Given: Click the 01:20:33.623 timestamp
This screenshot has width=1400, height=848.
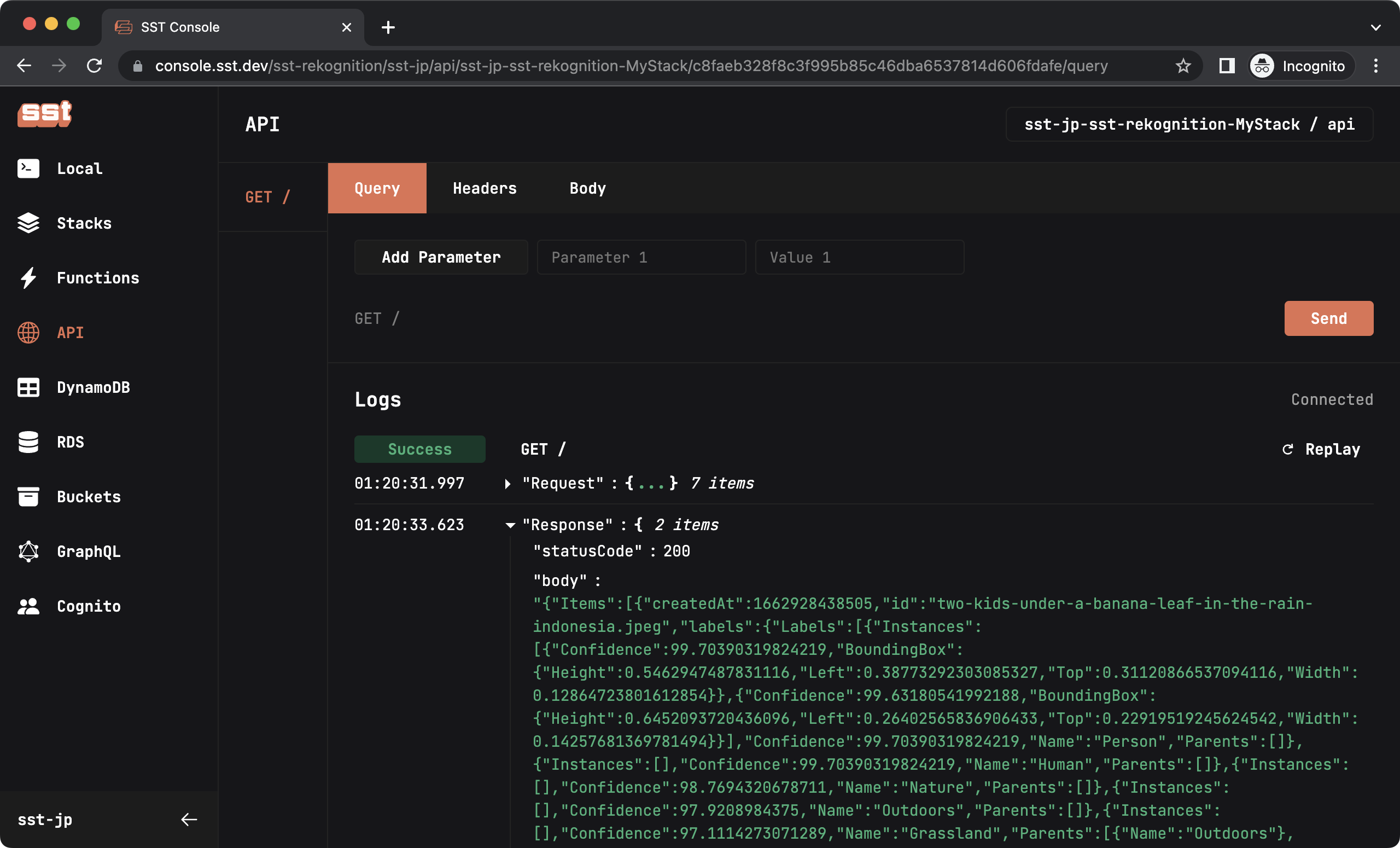Looking at the screenshot, I should (x=409, y=525).
